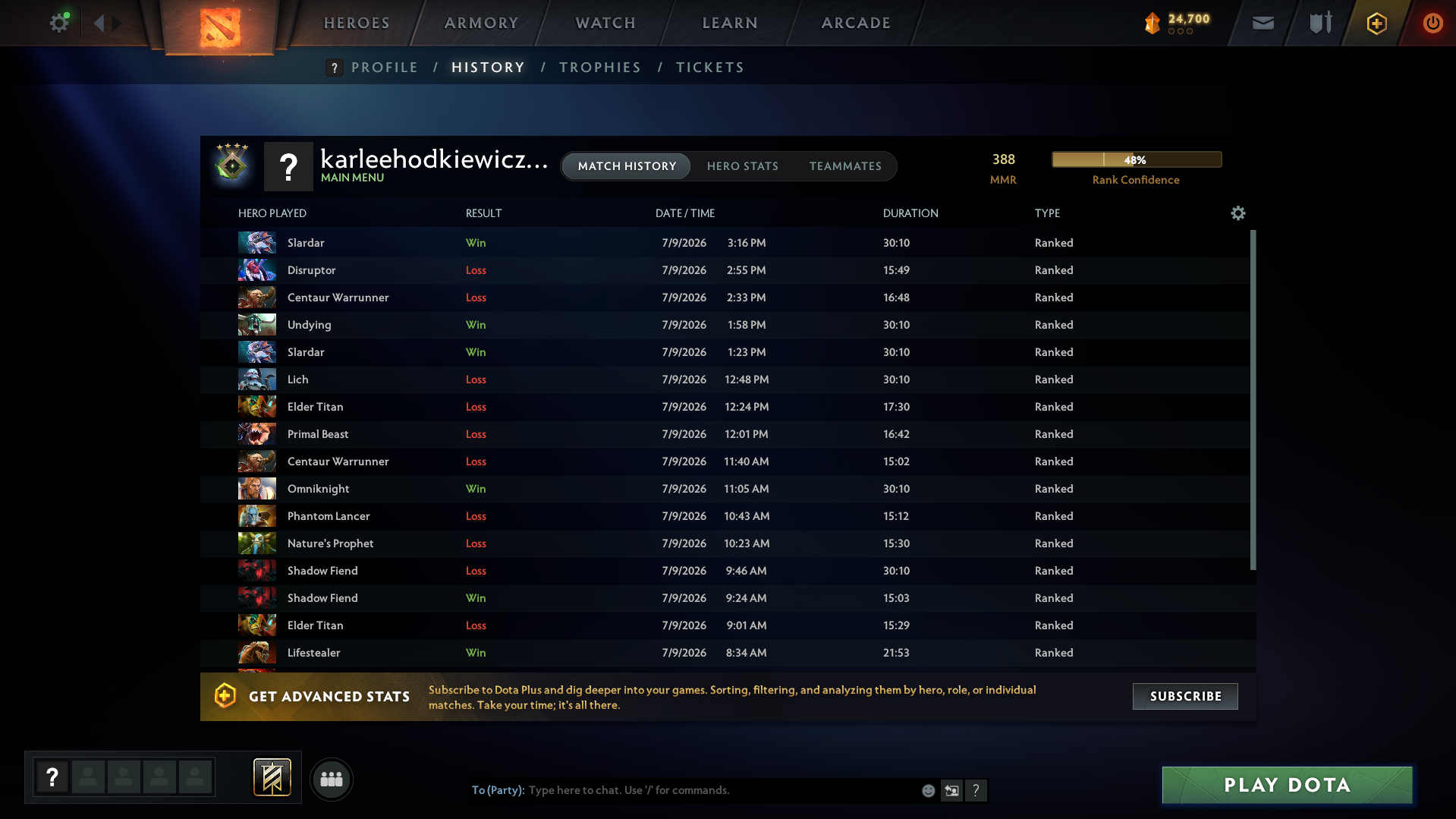Image resolution: width=1456 pixels, height=819 pixels.
Task: Click the PLAY DOTA button
Action: coord(1287,785)
